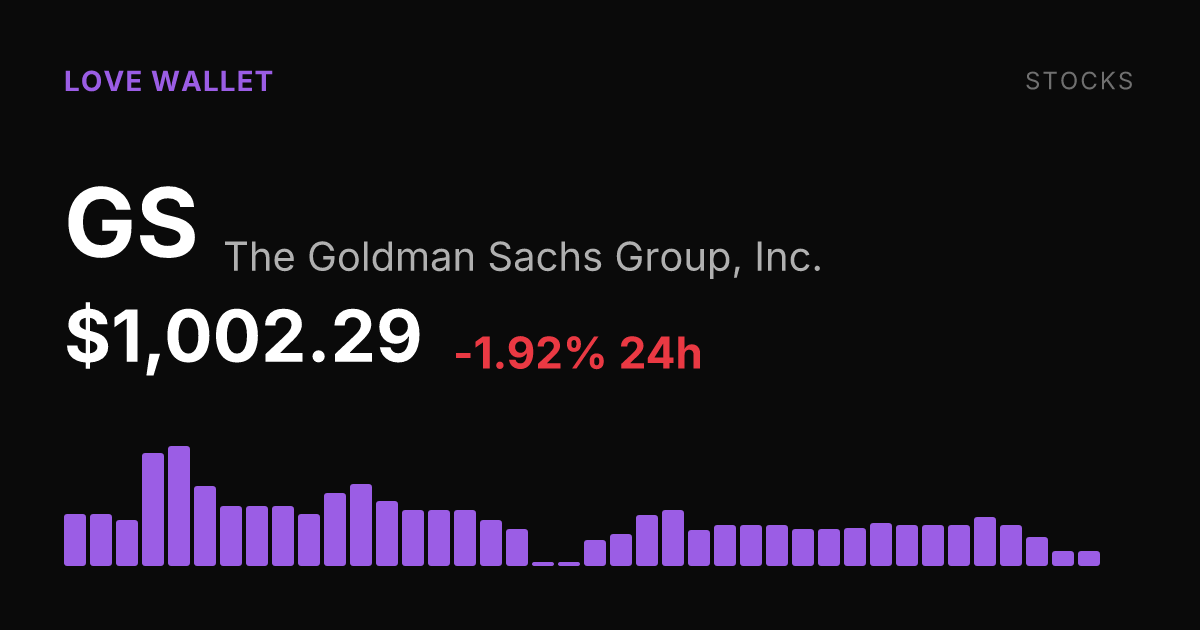The height and width of the screenshot is (630, 1200).
Task: Open The Goldman Sachs Group, Inc. name
Action: [x=523, y=257]
